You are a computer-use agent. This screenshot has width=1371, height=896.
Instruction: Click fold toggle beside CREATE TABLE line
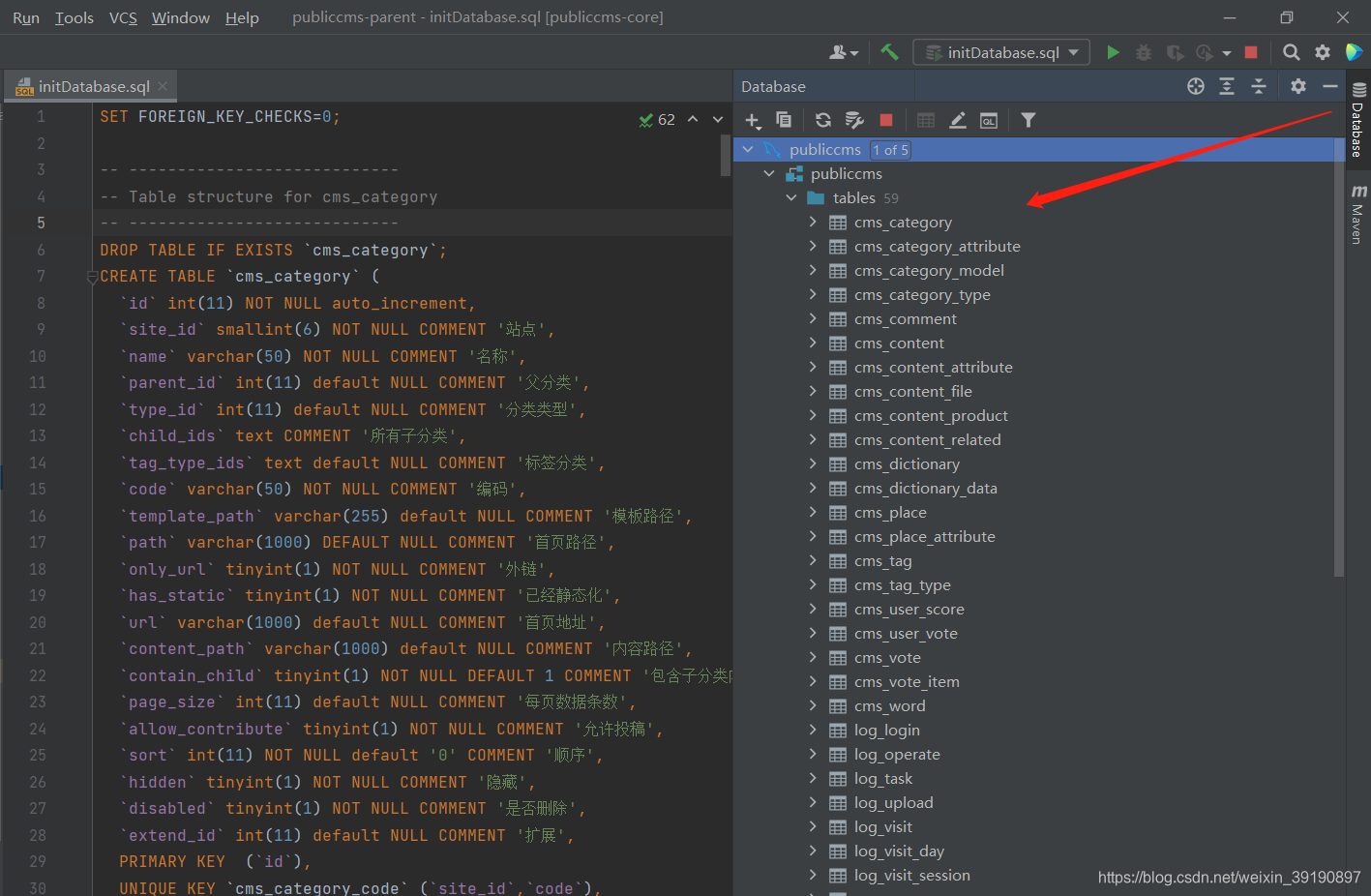[93, 277]
